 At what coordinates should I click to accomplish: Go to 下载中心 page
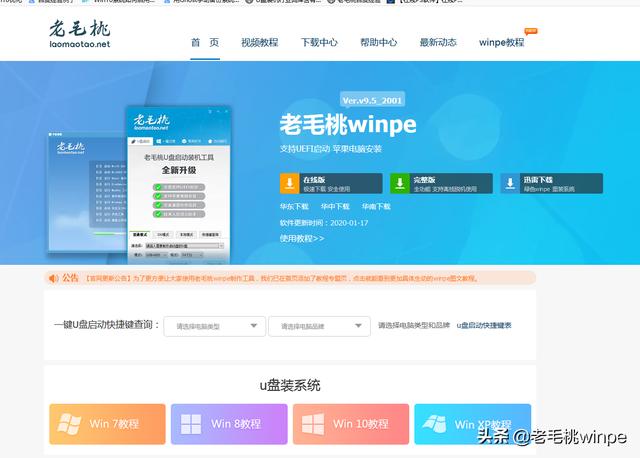pyautogui.click(x=319, y=42)
